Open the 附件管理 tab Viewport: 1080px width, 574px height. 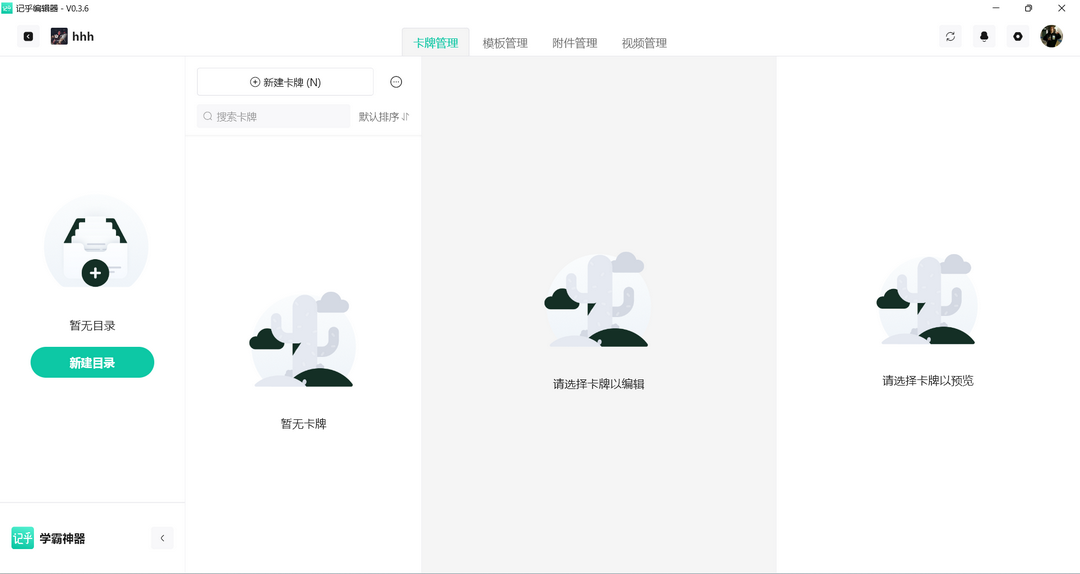[574, 43]
